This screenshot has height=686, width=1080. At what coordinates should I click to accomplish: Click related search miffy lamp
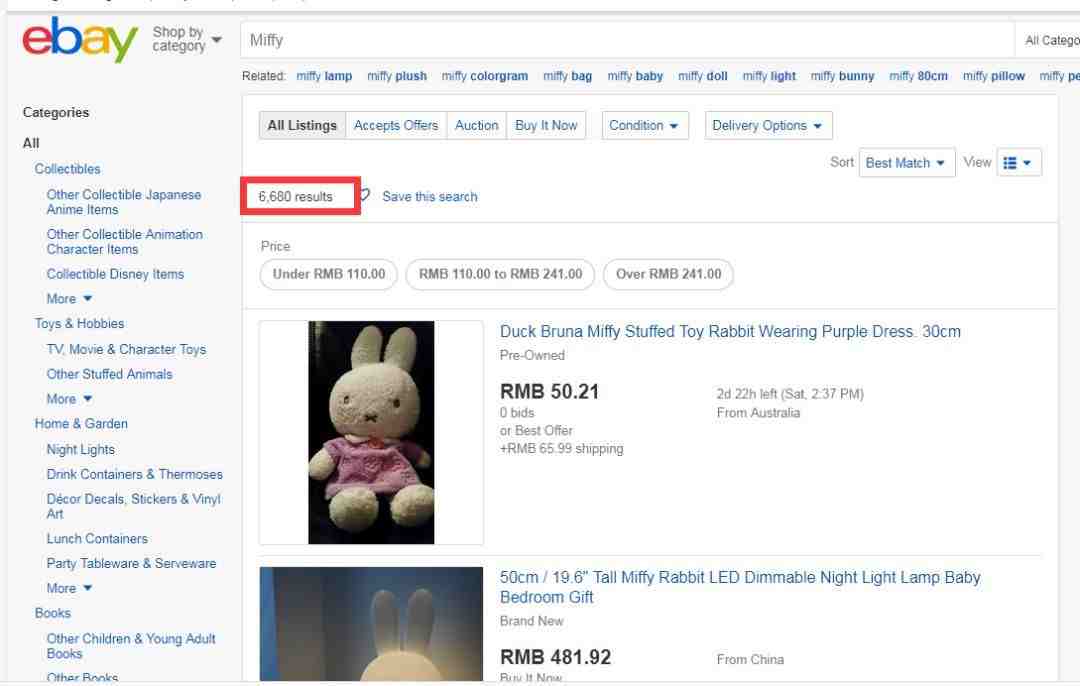coord(324,76)
